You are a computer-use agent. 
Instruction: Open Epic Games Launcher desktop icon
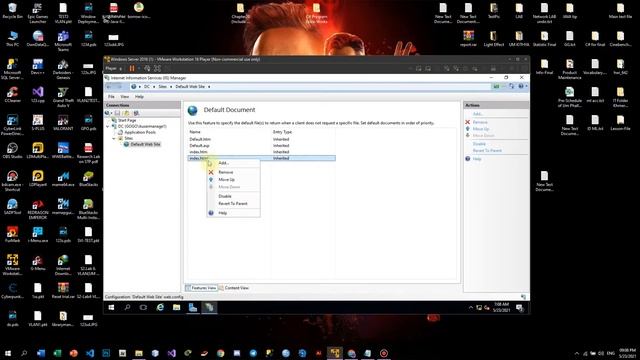(x=38, y=13)
